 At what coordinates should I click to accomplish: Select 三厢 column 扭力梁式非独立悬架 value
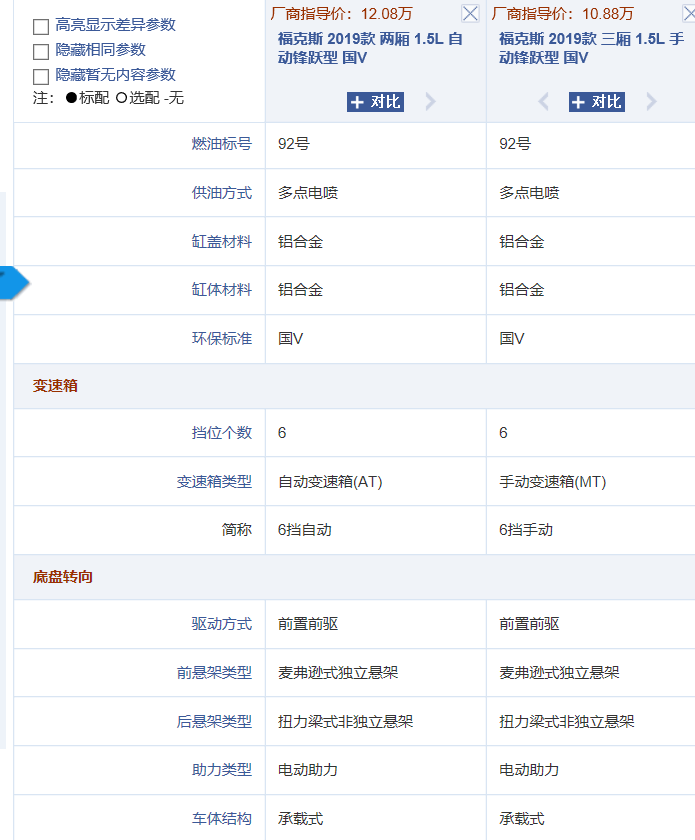pos(566,721)
